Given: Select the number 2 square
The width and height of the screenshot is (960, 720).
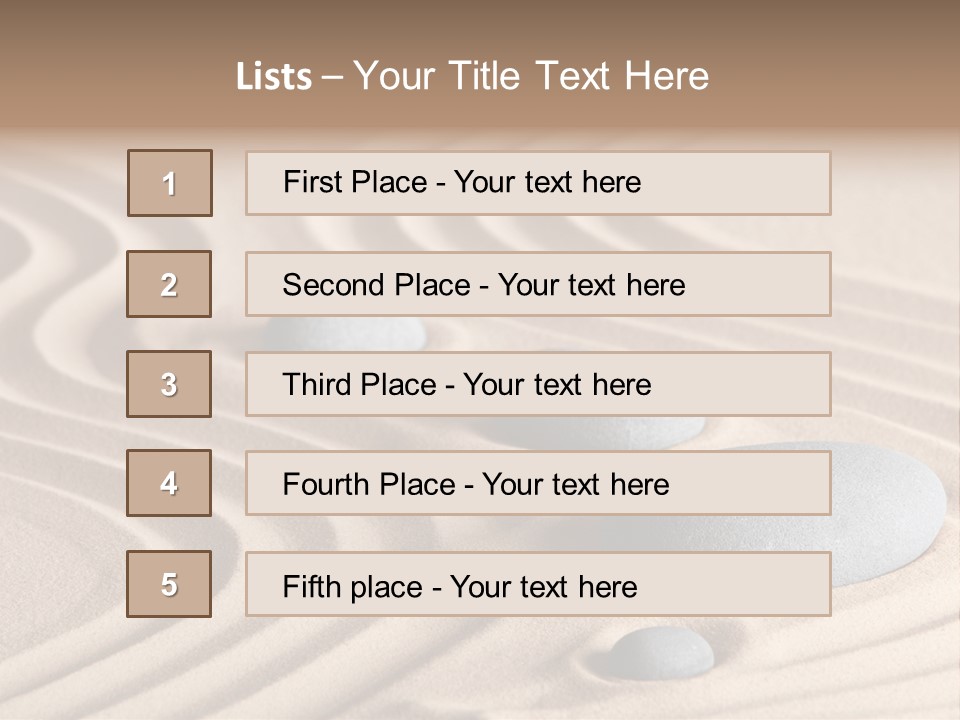Looking at the screenshot, I should click(x=169, y=284).
